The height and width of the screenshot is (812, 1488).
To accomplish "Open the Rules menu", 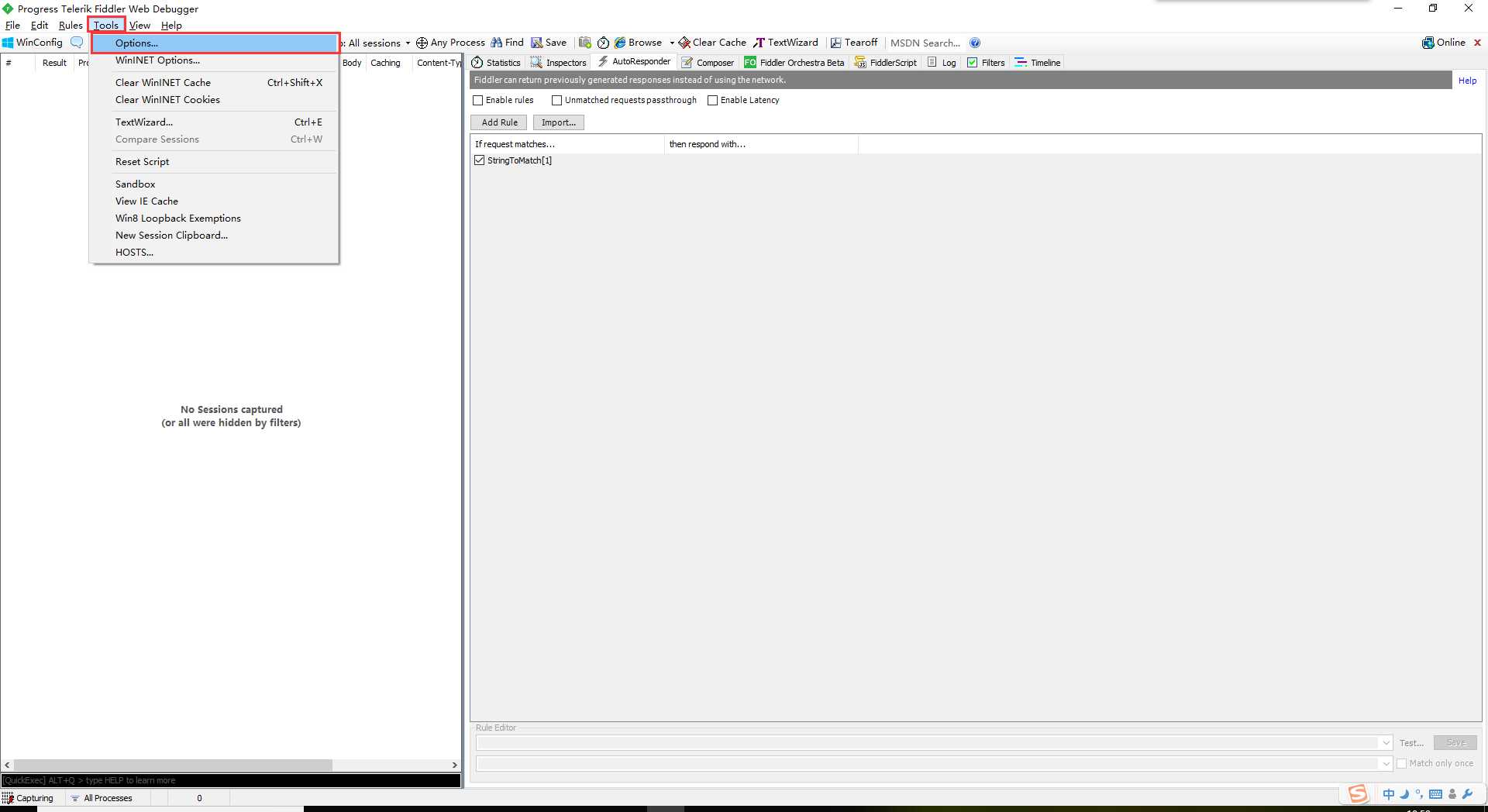I will (71, 26).
